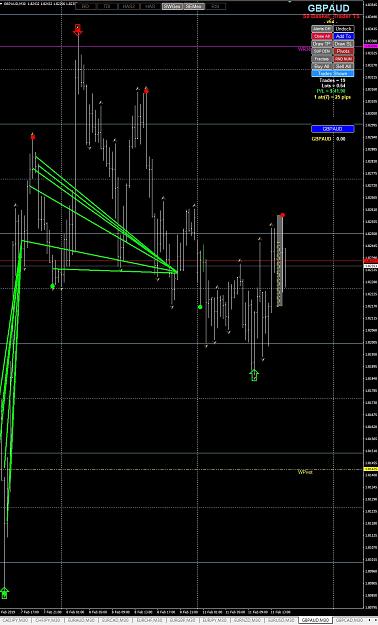Click the blue GBPAUD symbol button
Screen dimensions: 378x625
(333, 129)
